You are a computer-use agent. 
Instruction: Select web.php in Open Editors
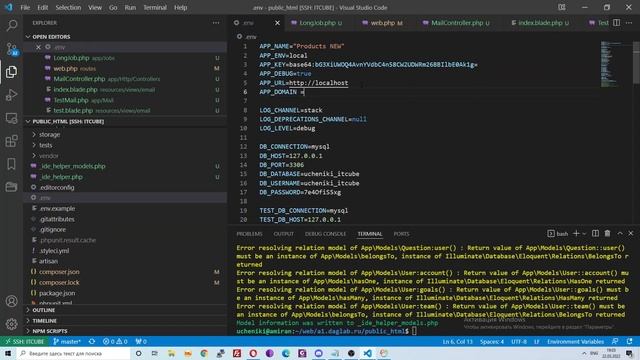[65, 68]
